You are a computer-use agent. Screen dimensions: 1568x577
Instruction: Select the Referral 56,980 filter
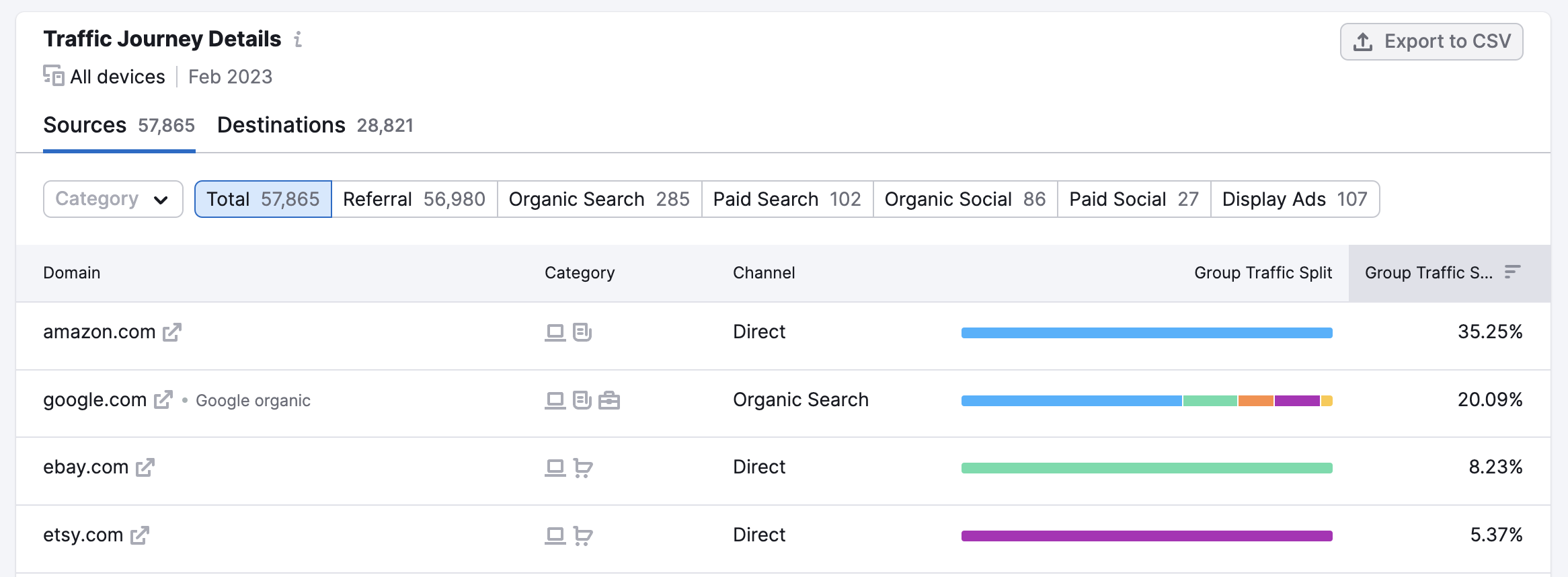click(414, 199)
